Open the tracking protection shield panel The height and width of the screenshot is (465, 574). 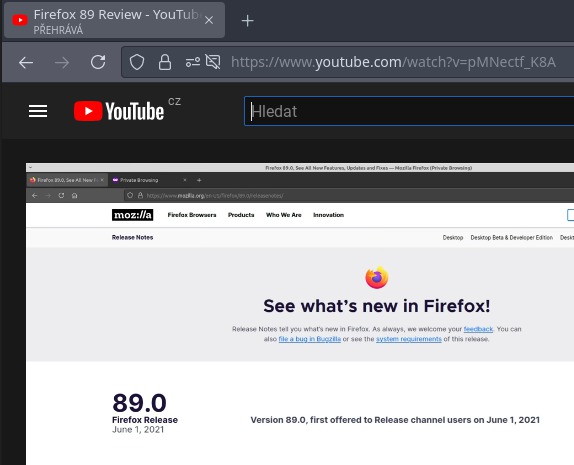[x=137, y=62]
